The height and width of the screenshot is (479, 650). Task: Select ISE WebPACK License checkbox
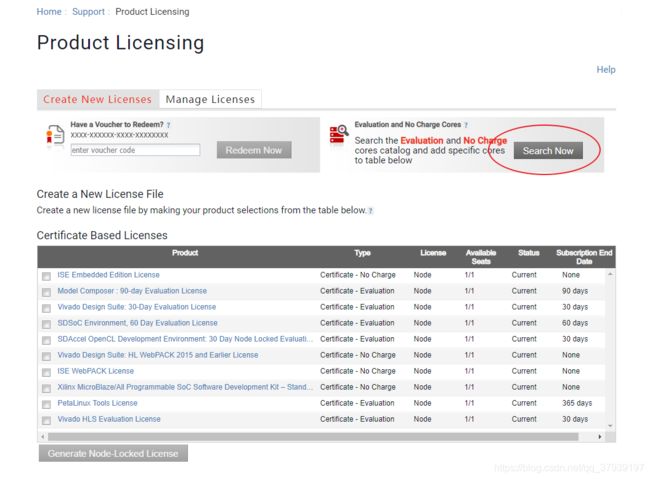[46, 372]
